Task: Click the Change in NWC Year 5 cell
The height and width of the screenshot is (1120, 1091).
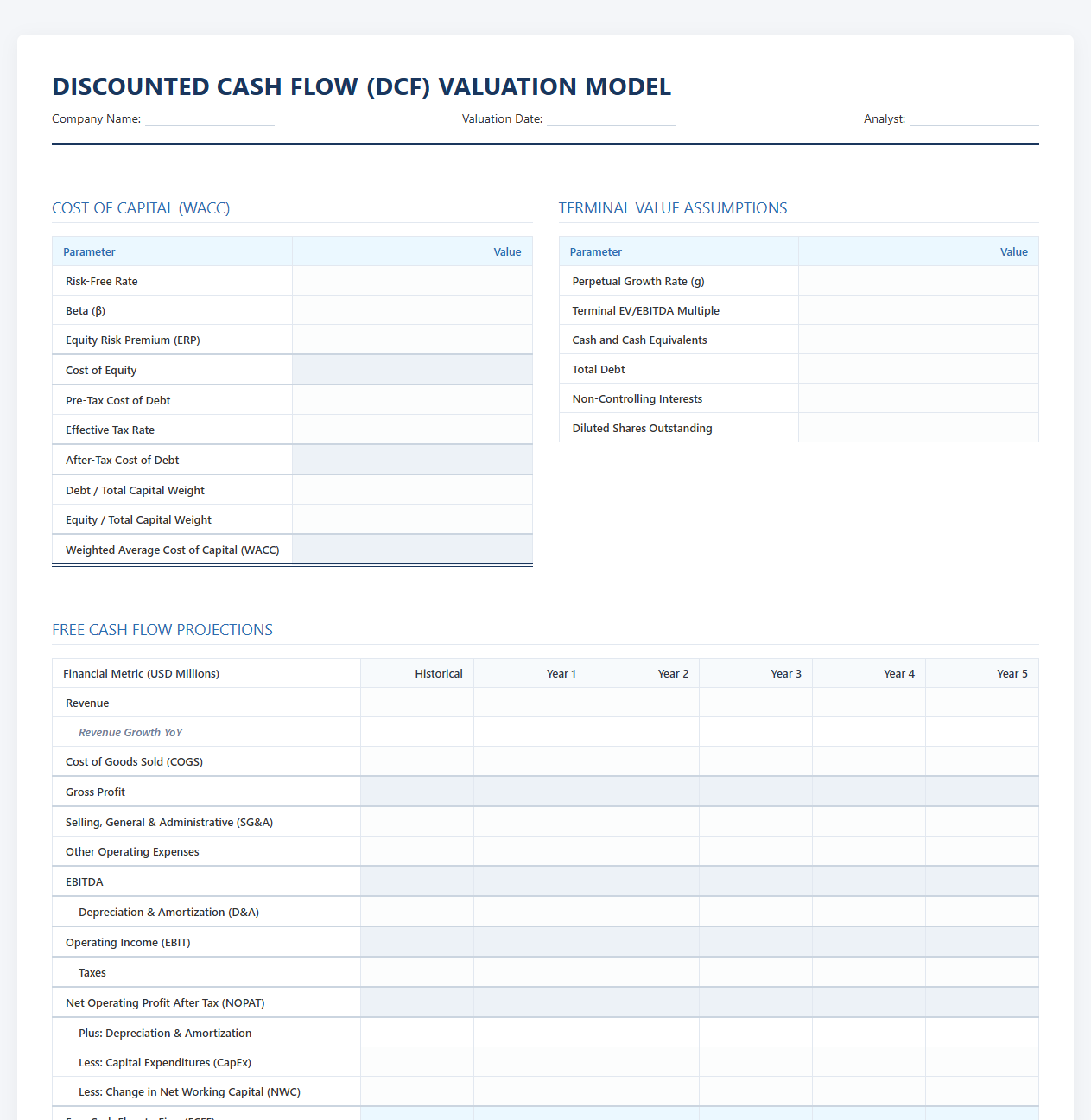Action: (982, 1091)
